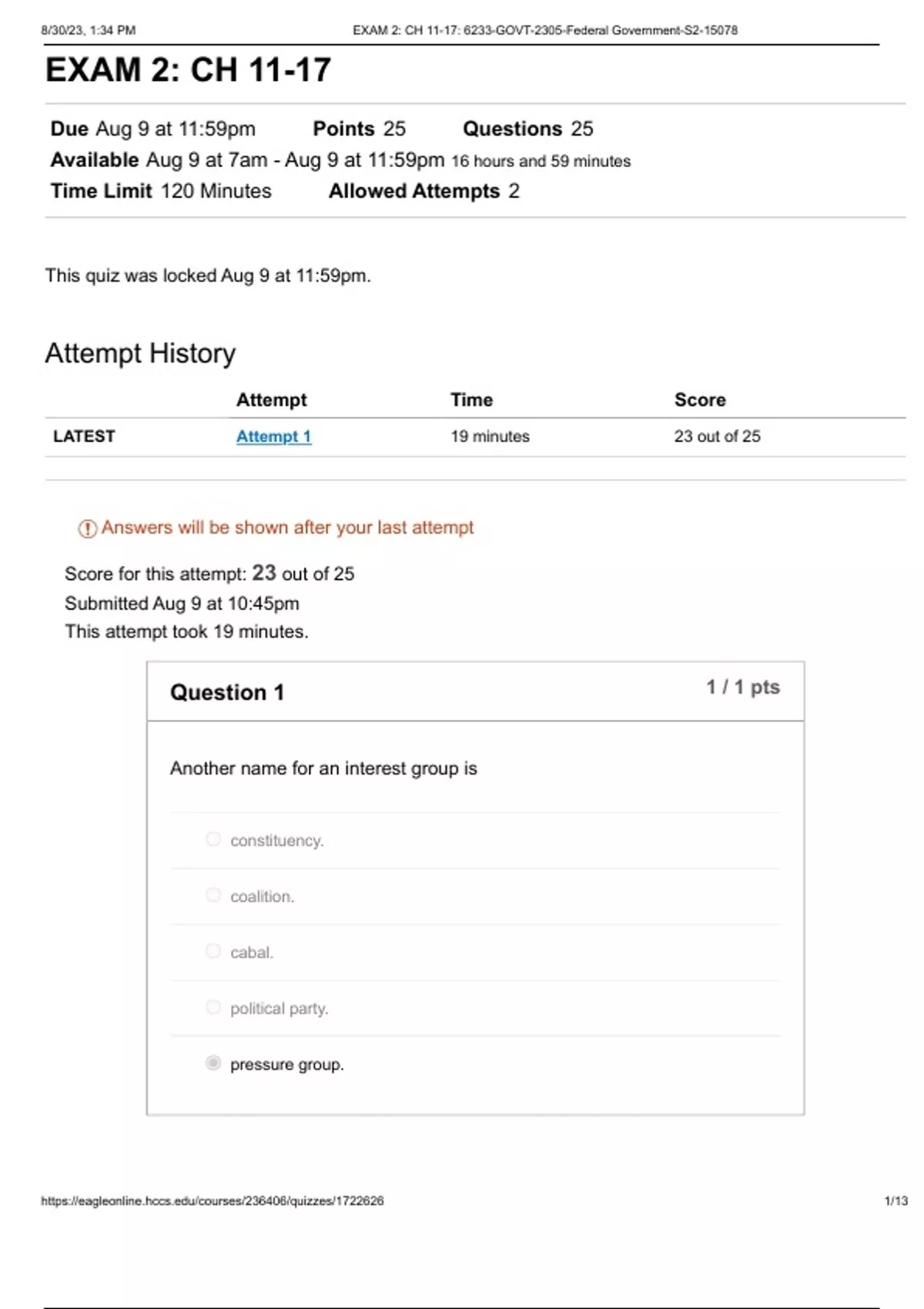
Task: Click the "pressure group." radio button
Action: pos(213,1063)
